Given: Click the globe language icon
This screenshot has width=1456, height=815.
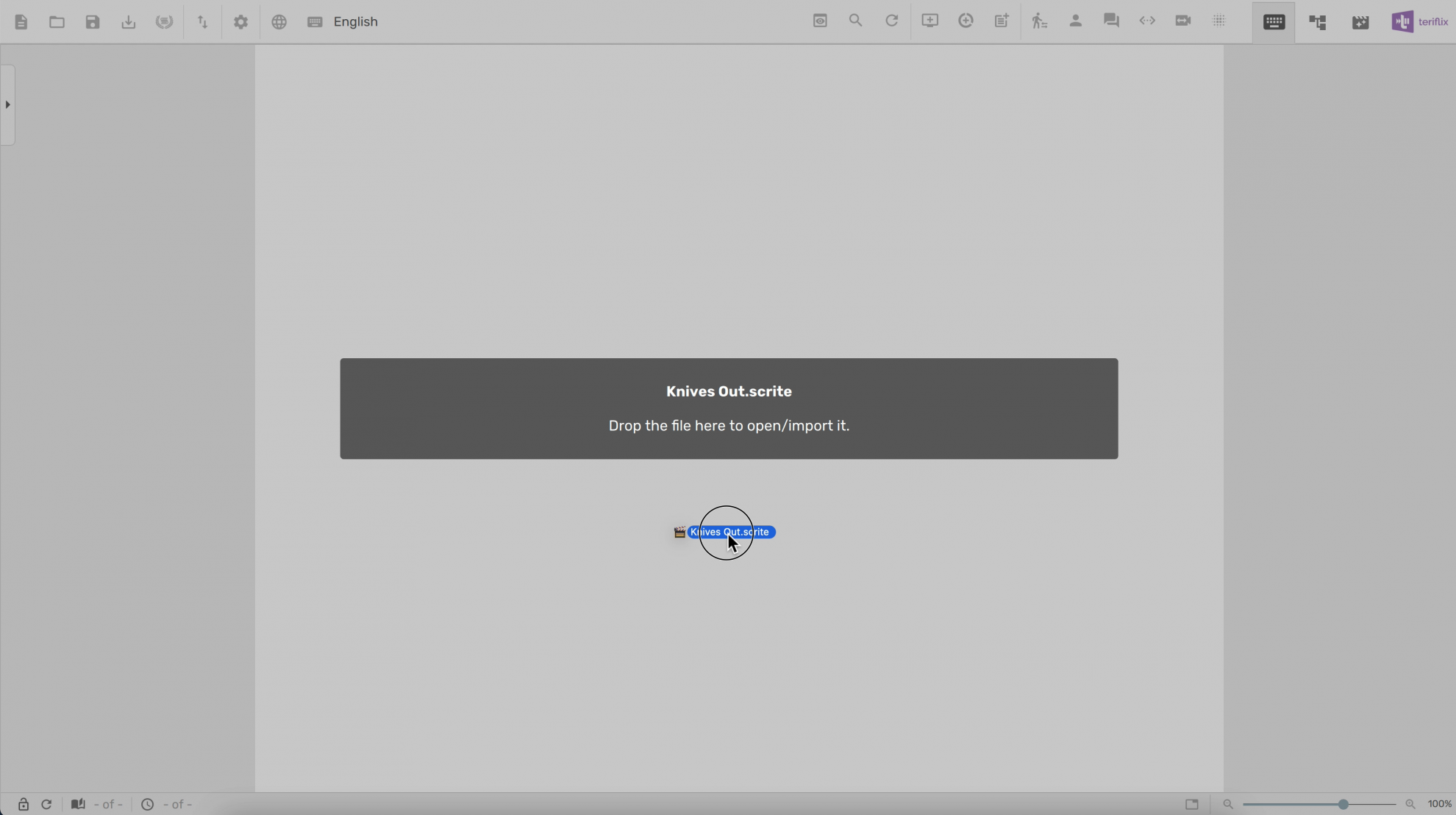Looking at the screenshot, I should pos(279,21).
